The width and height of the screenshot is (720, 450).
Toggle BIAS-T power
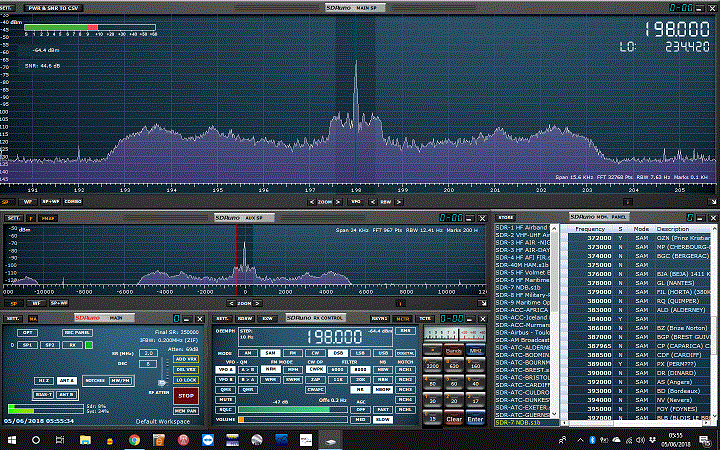(44, 394)
